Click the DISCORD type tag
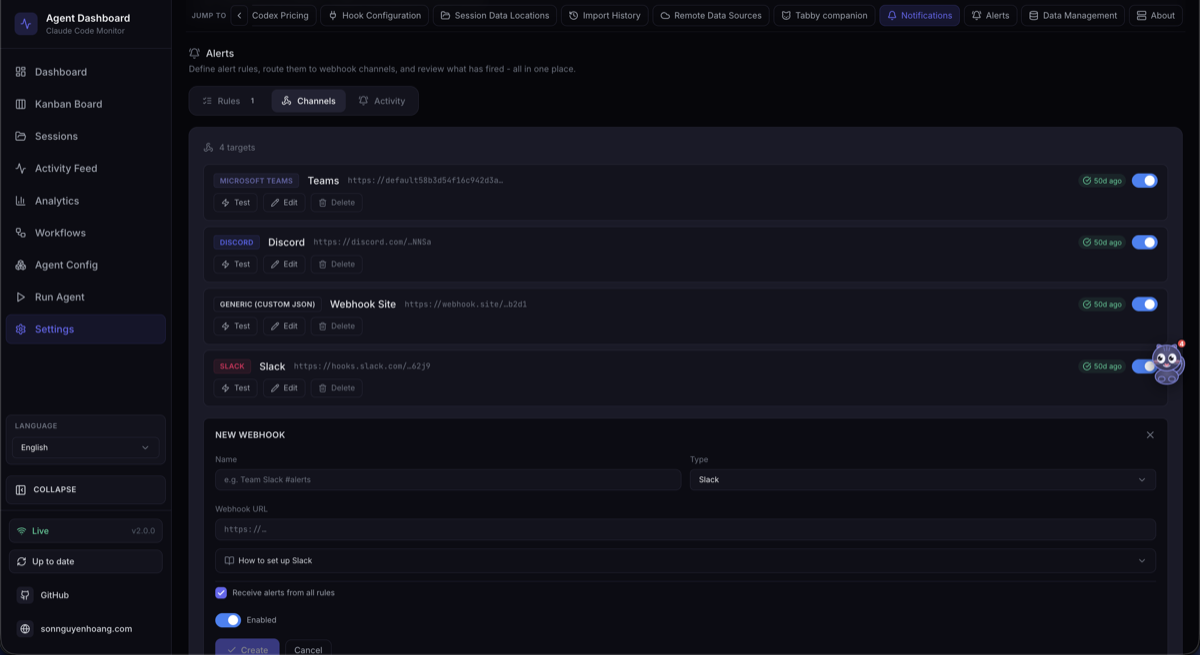 (237, 242)
